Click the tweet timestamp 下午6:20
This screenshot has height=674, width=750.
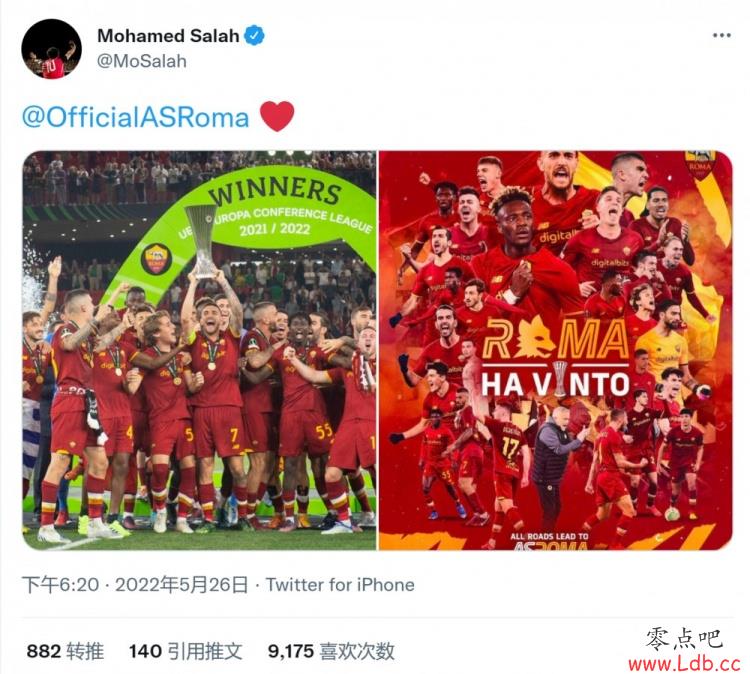click(60, 585)
